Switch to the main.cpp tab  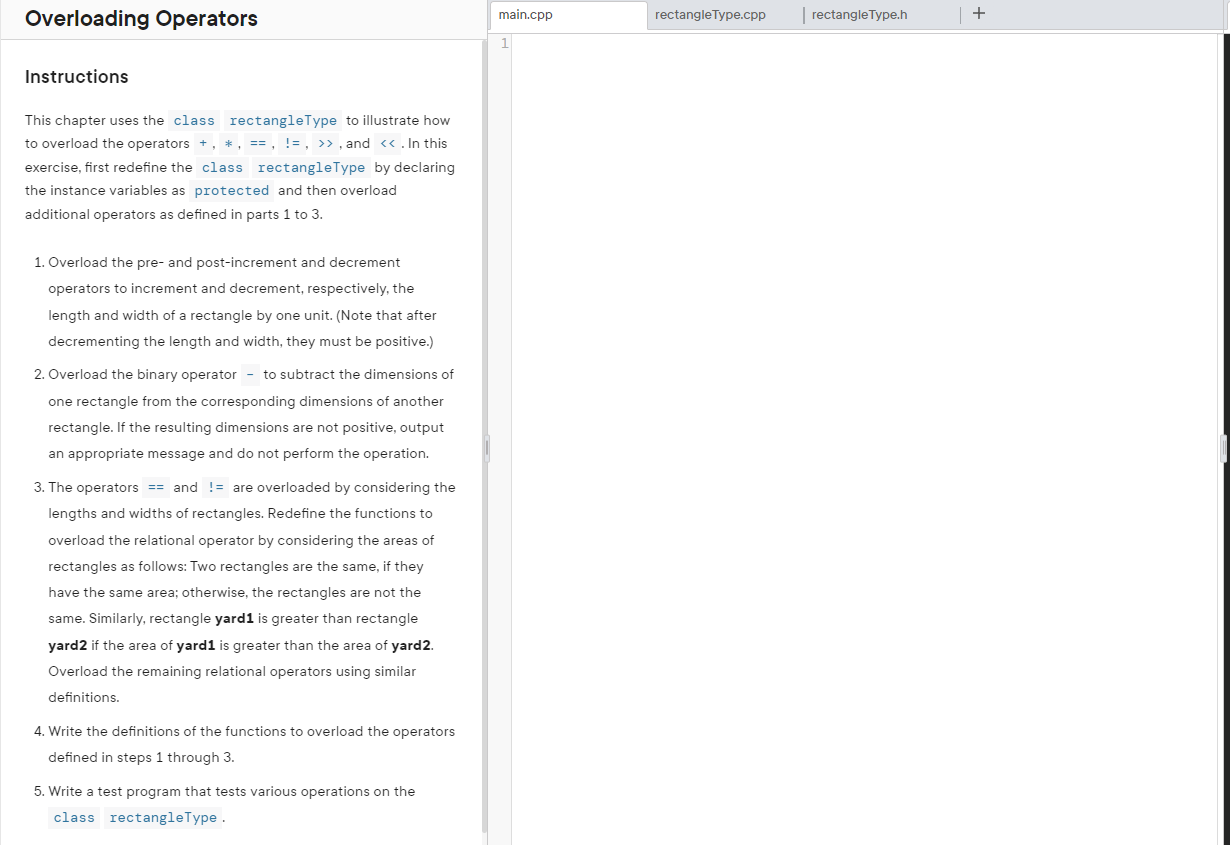568,15
